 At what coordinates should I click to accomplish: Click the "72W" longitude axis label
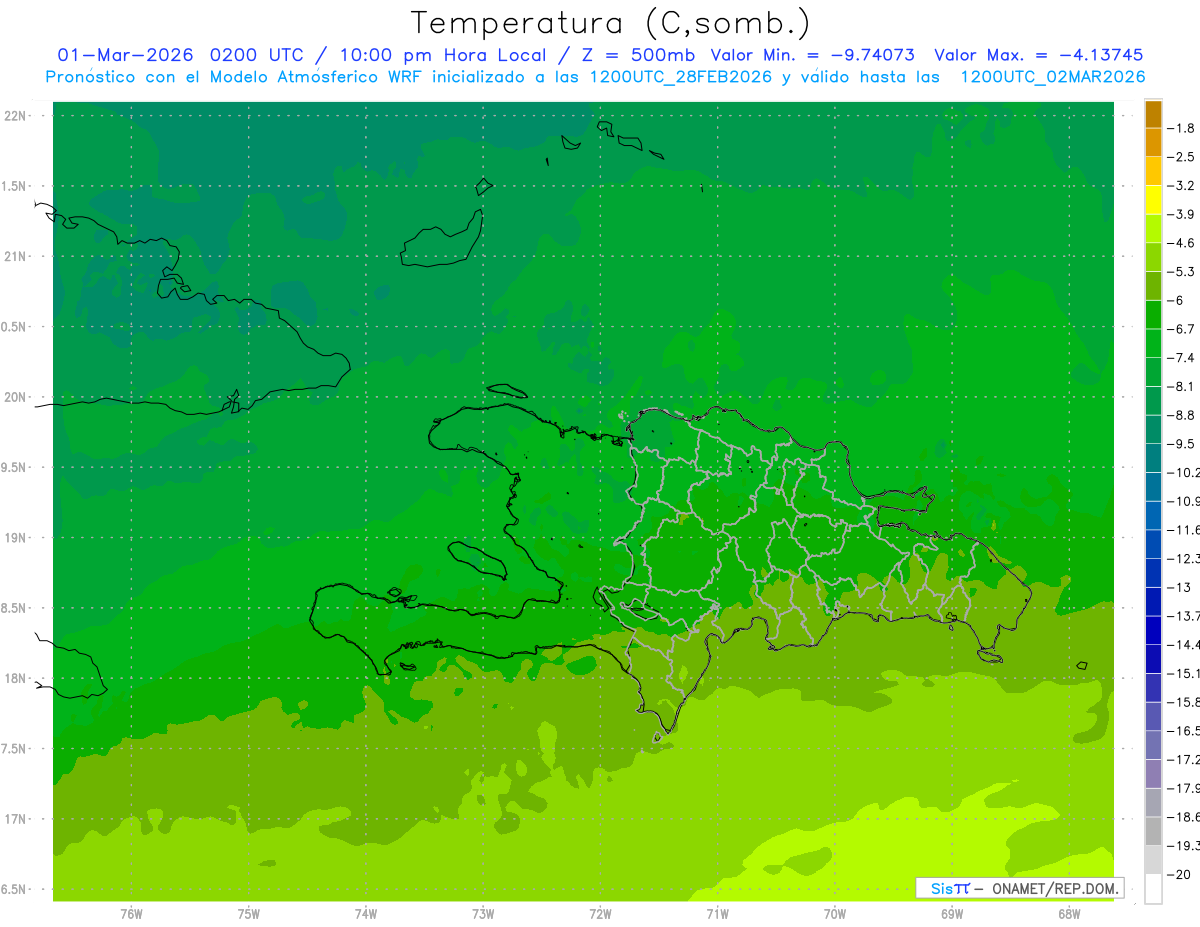coord(600,914)
